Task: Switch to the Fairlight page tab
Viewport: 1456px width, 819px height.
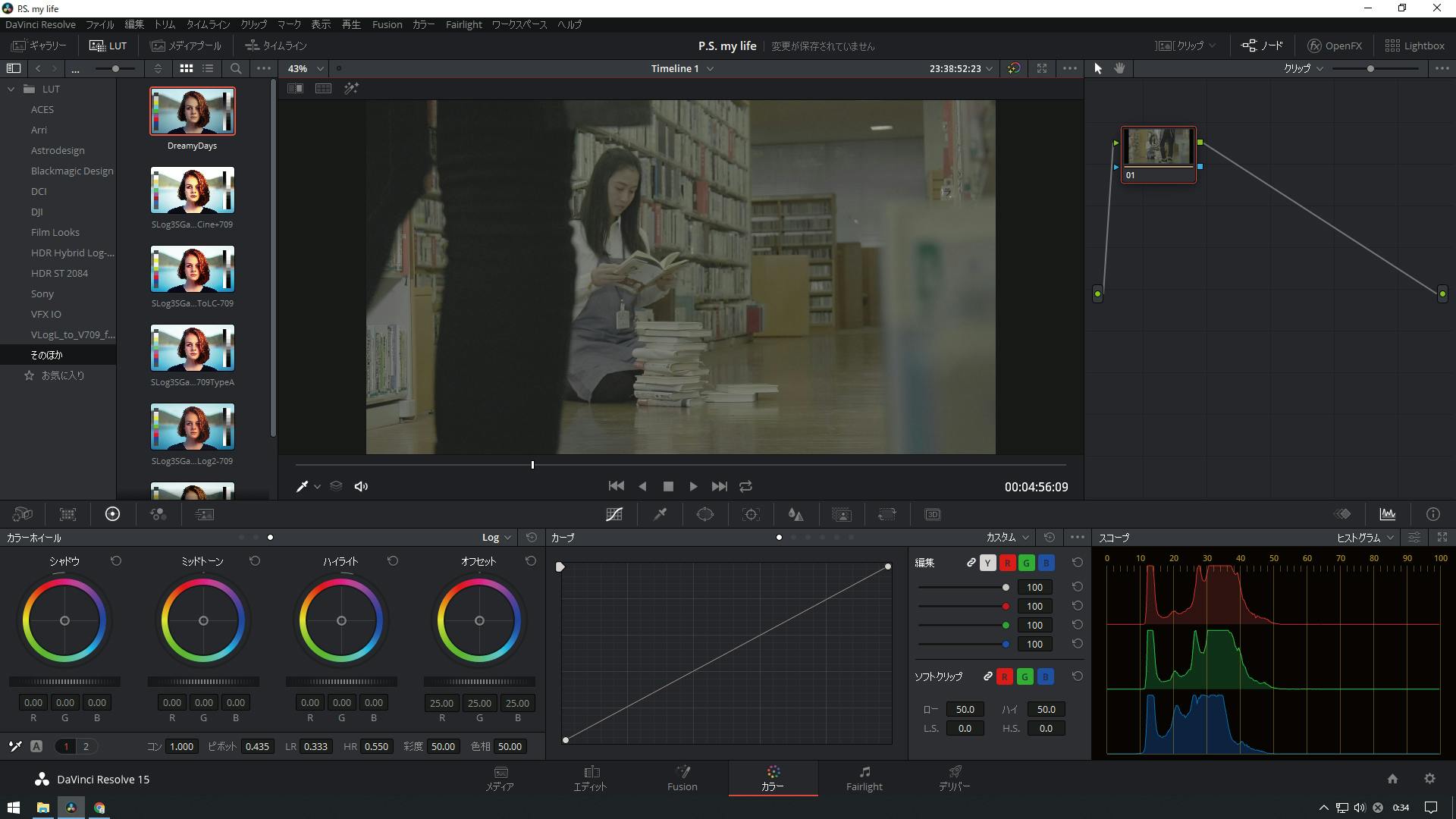Action: tap(864, 779)
